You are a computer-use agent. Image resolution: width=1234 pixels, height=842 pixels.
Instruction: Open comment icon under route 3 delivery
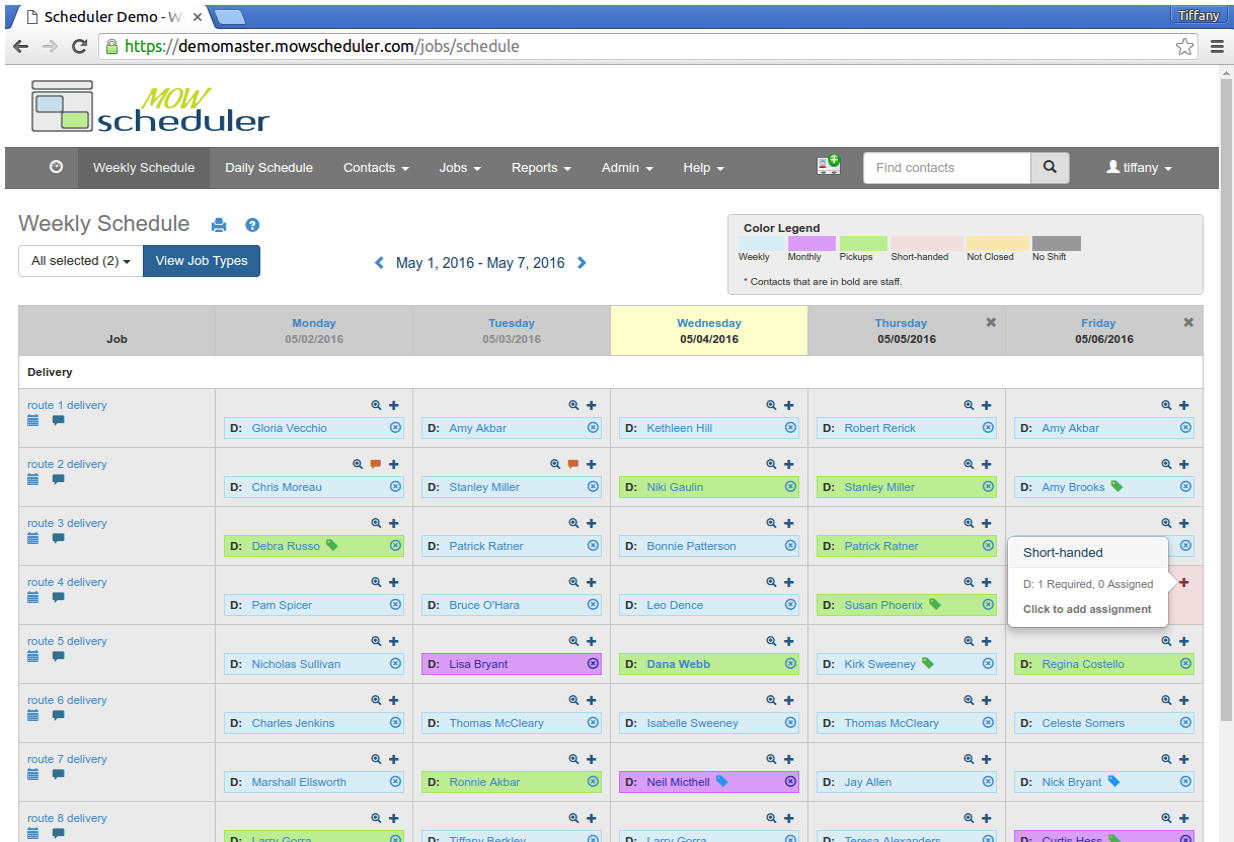(58, 539)
